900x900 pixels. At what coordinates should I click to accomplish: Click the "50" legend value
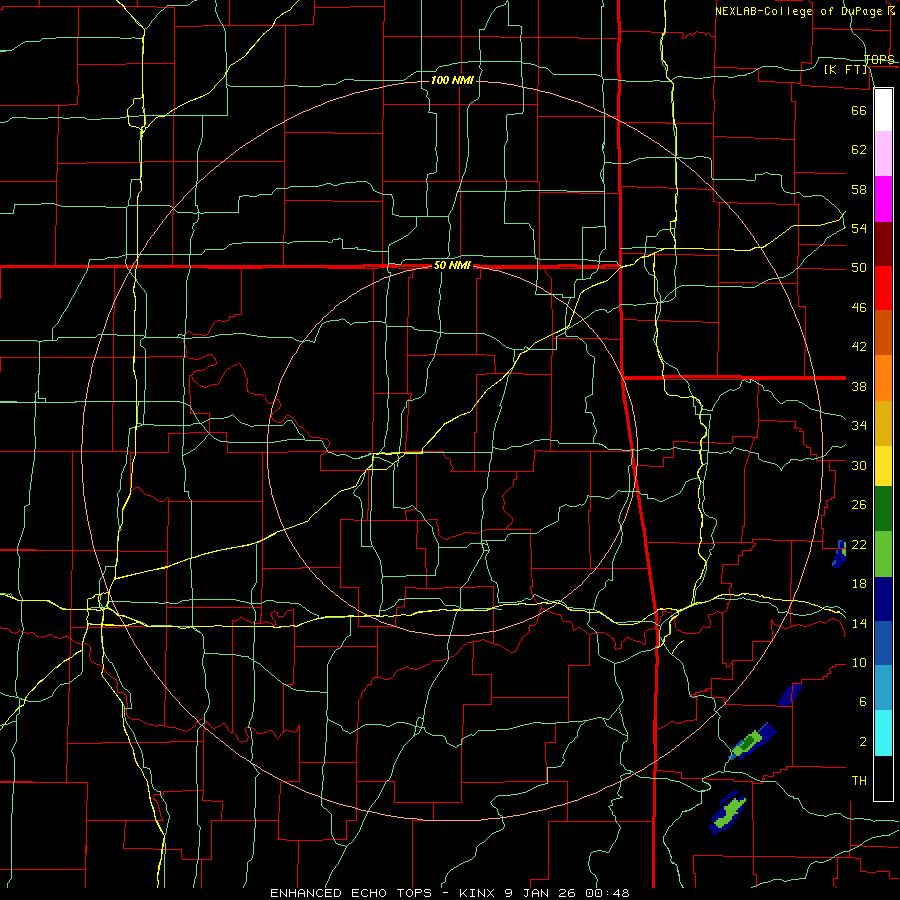tap(859, 268)
